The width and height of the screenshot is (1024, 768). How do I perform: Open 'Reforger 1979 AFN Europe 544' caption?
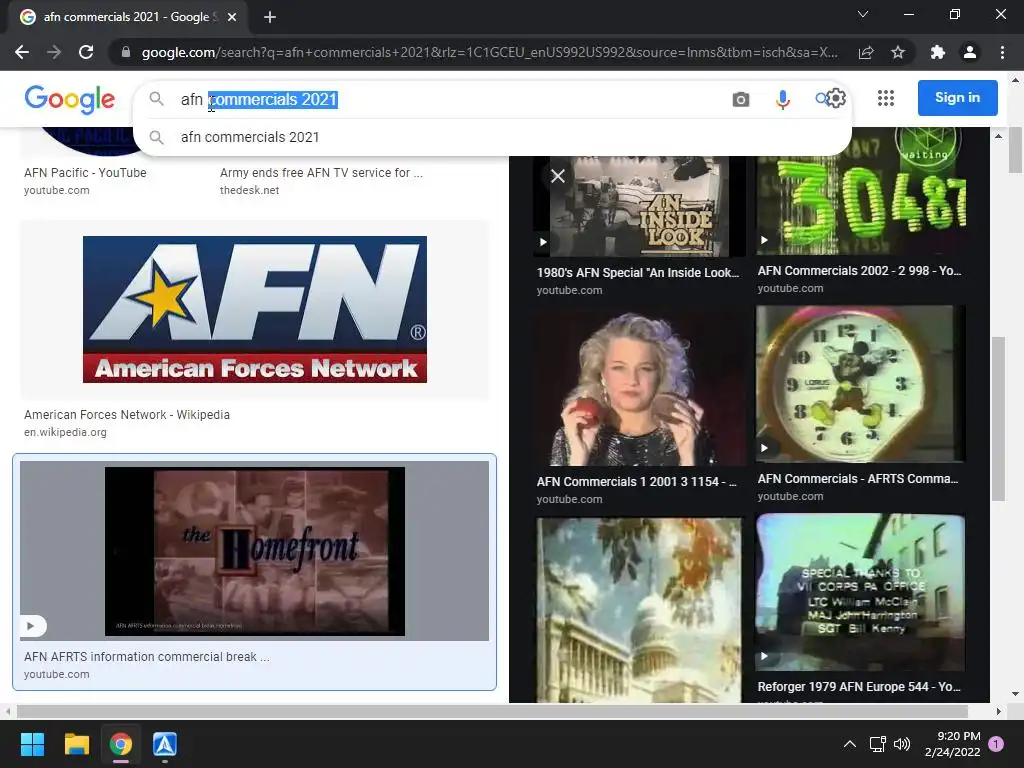[x=859, y=687]
